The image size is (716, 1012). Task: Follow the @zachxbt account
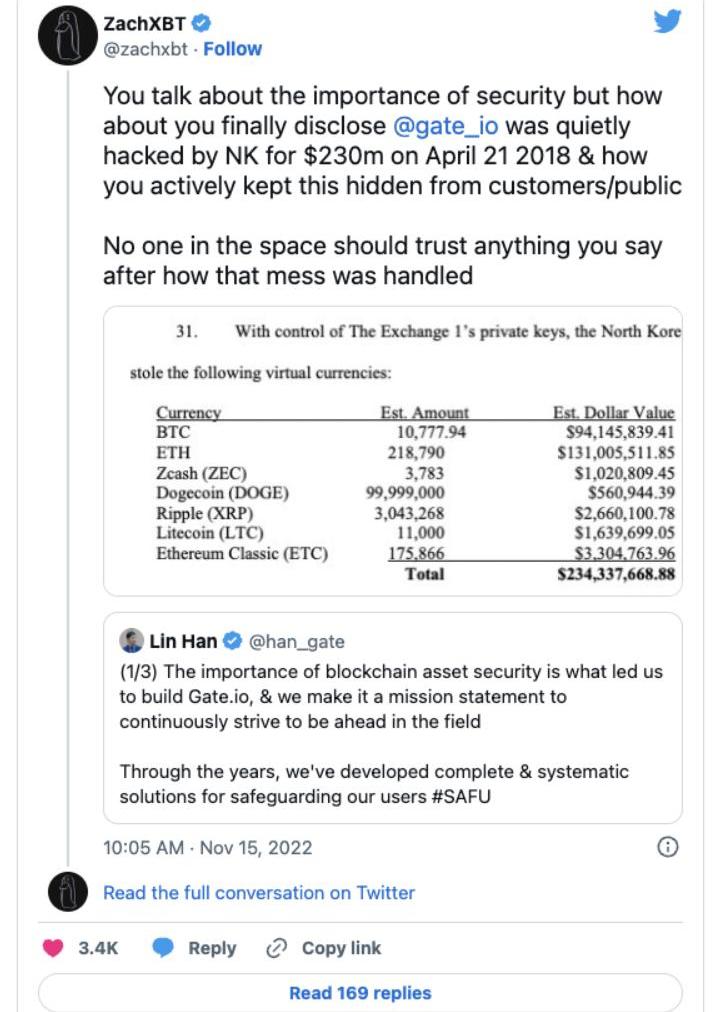[x=232, y=49]
